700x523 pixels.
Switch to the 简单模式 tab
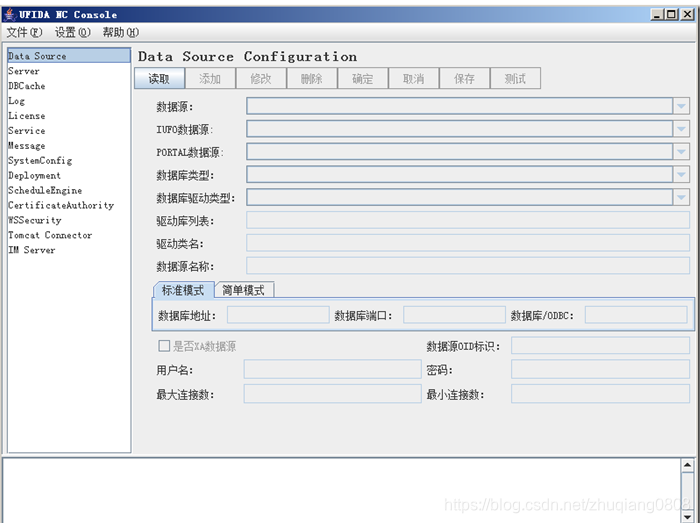244,290
